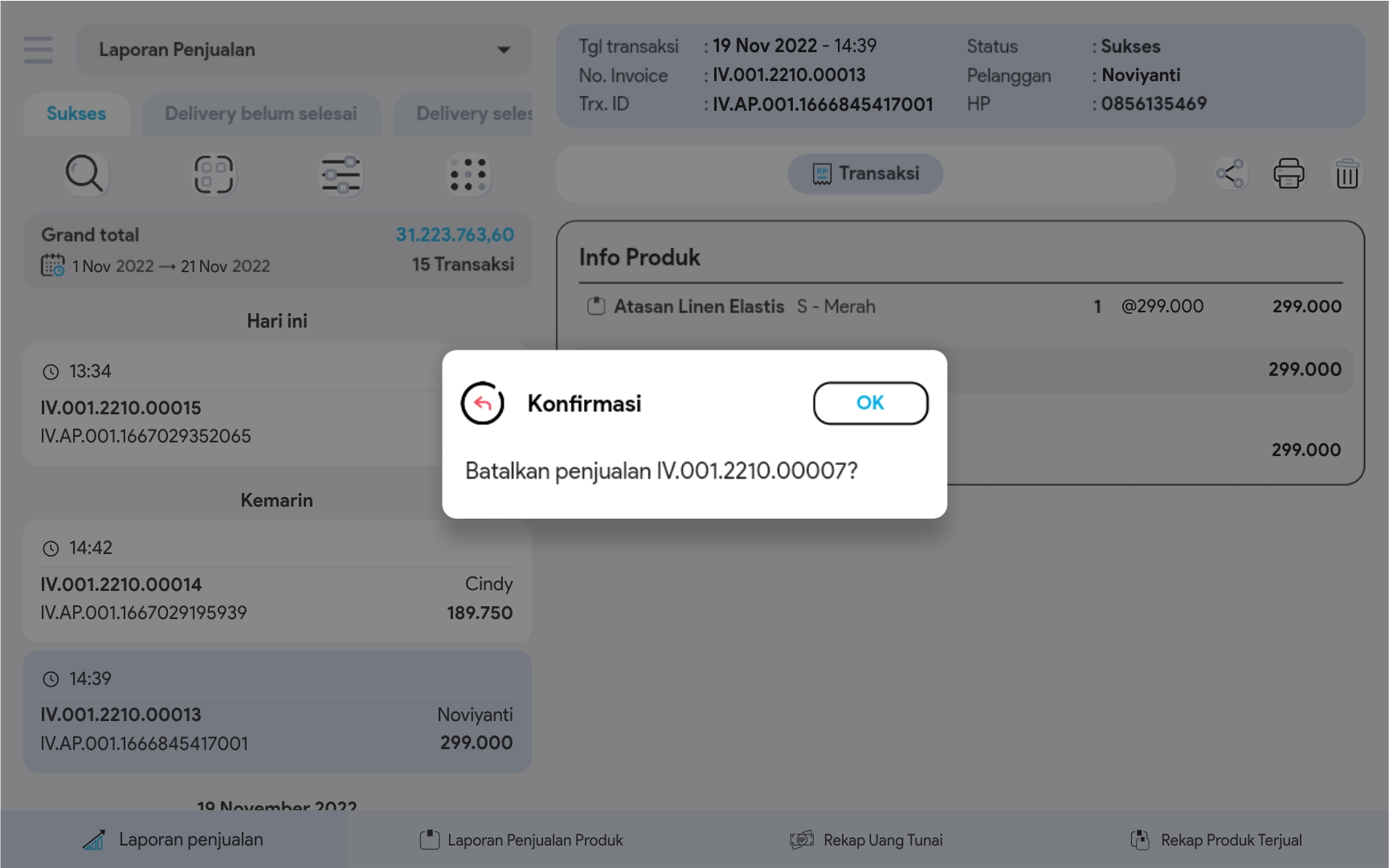Print the invoice with printer icon

coord(1289,173)
